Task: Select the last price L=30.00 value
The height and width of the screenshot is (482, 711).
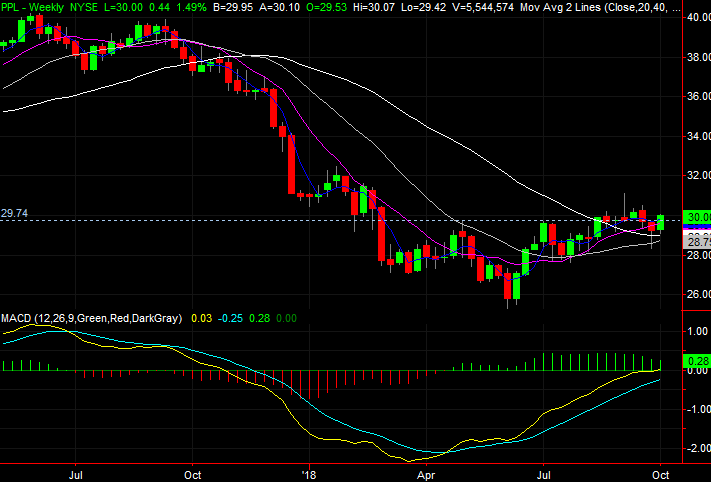Action: 122,7
